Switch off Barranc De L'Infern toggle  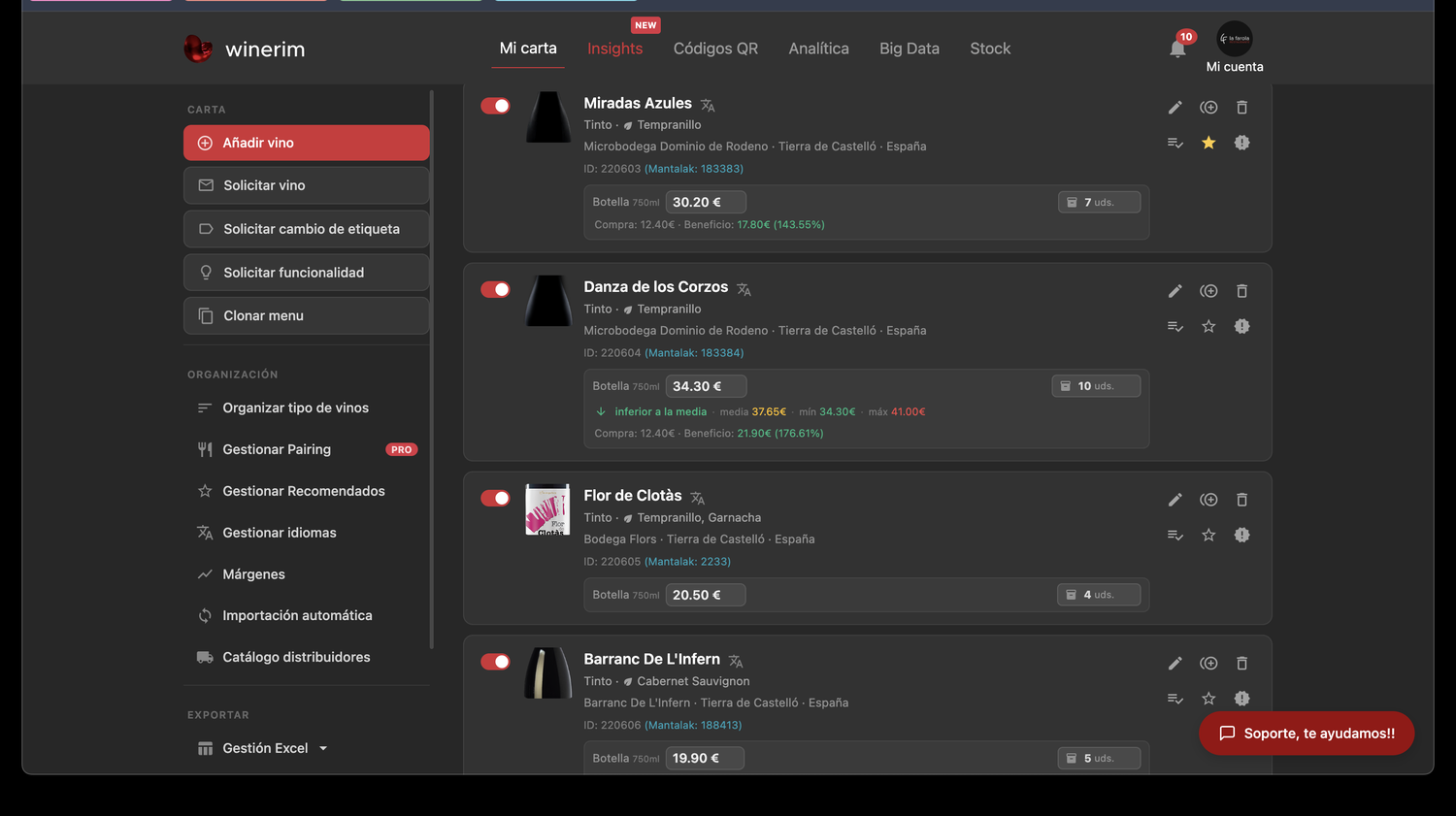coord(495,662)
